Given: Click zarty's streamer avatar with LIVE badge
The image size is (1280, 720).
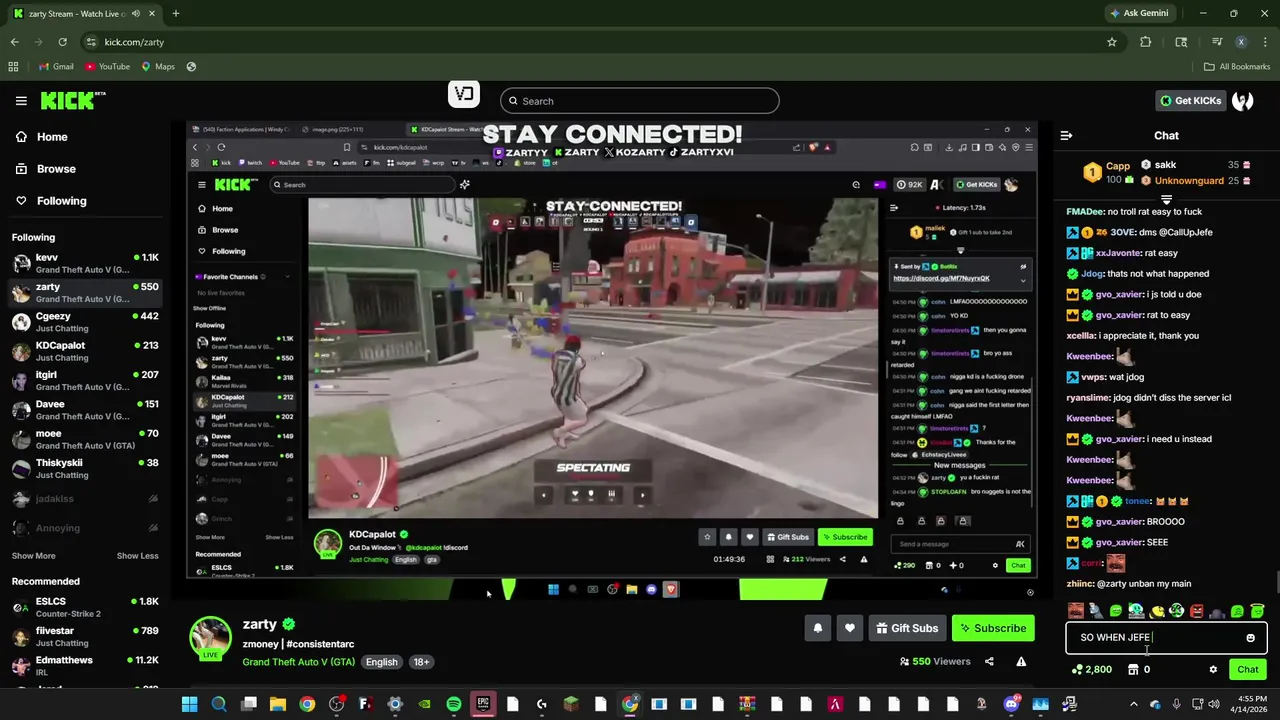Looking at the screenshot, I should pos(211,638).
